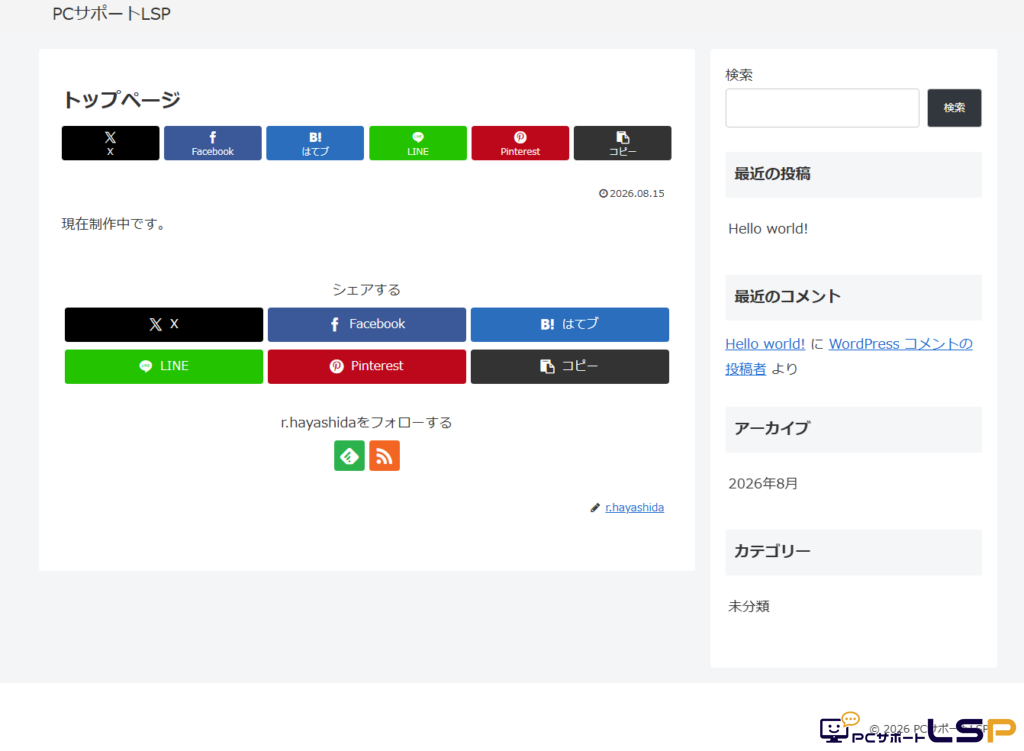Open the 2026年8月 archive
Screen dimensions: 1024x751
(763, 484)
